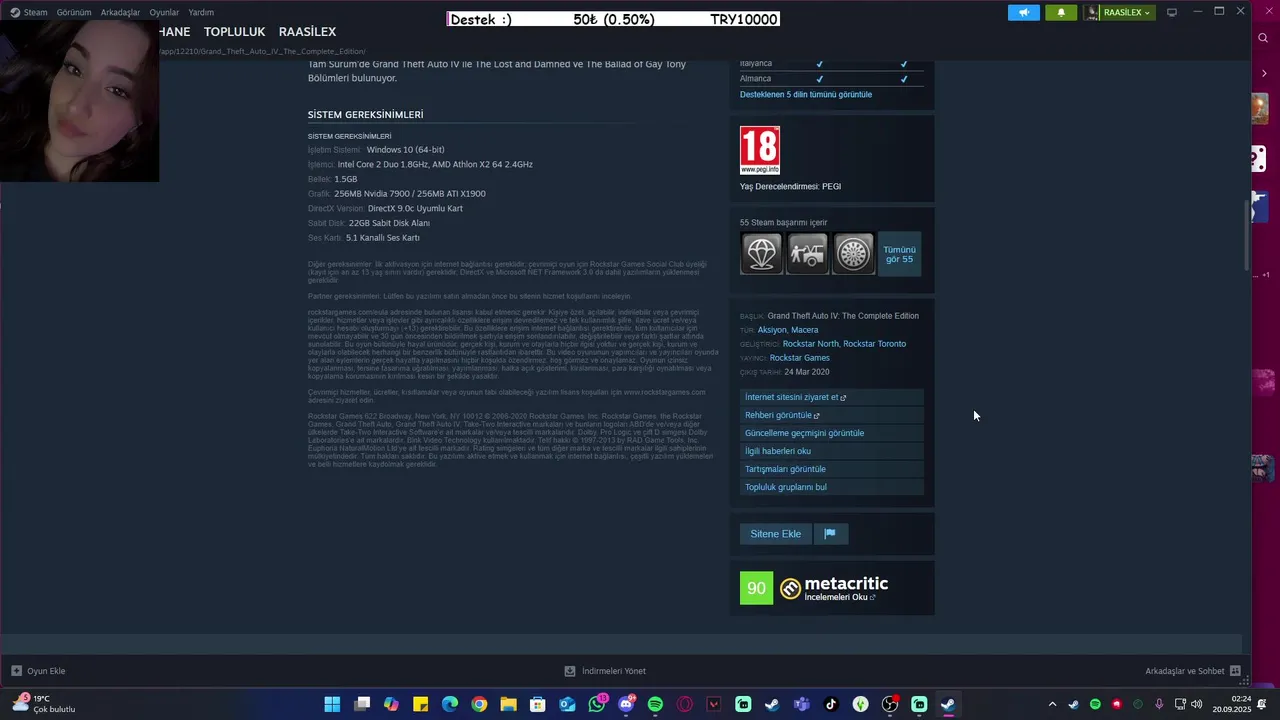Open the Görünüm menu

[74, 12]
